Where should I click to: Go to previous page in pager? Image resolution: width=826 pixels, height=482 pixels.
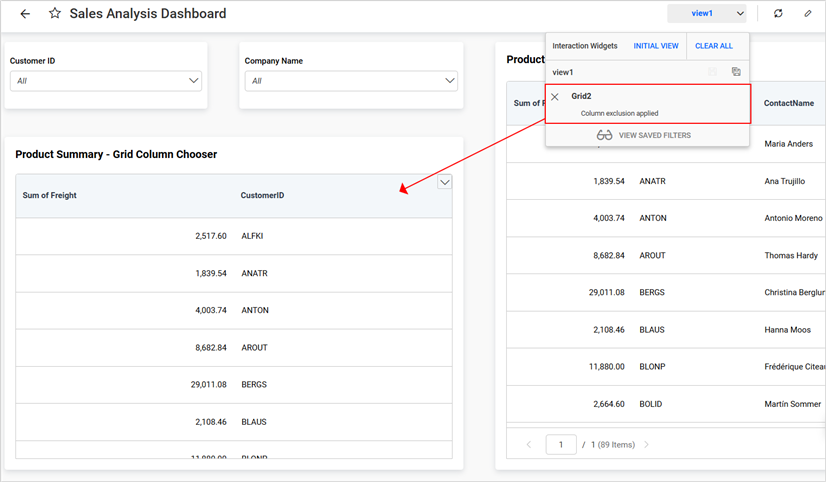click(x=529, y=444)
